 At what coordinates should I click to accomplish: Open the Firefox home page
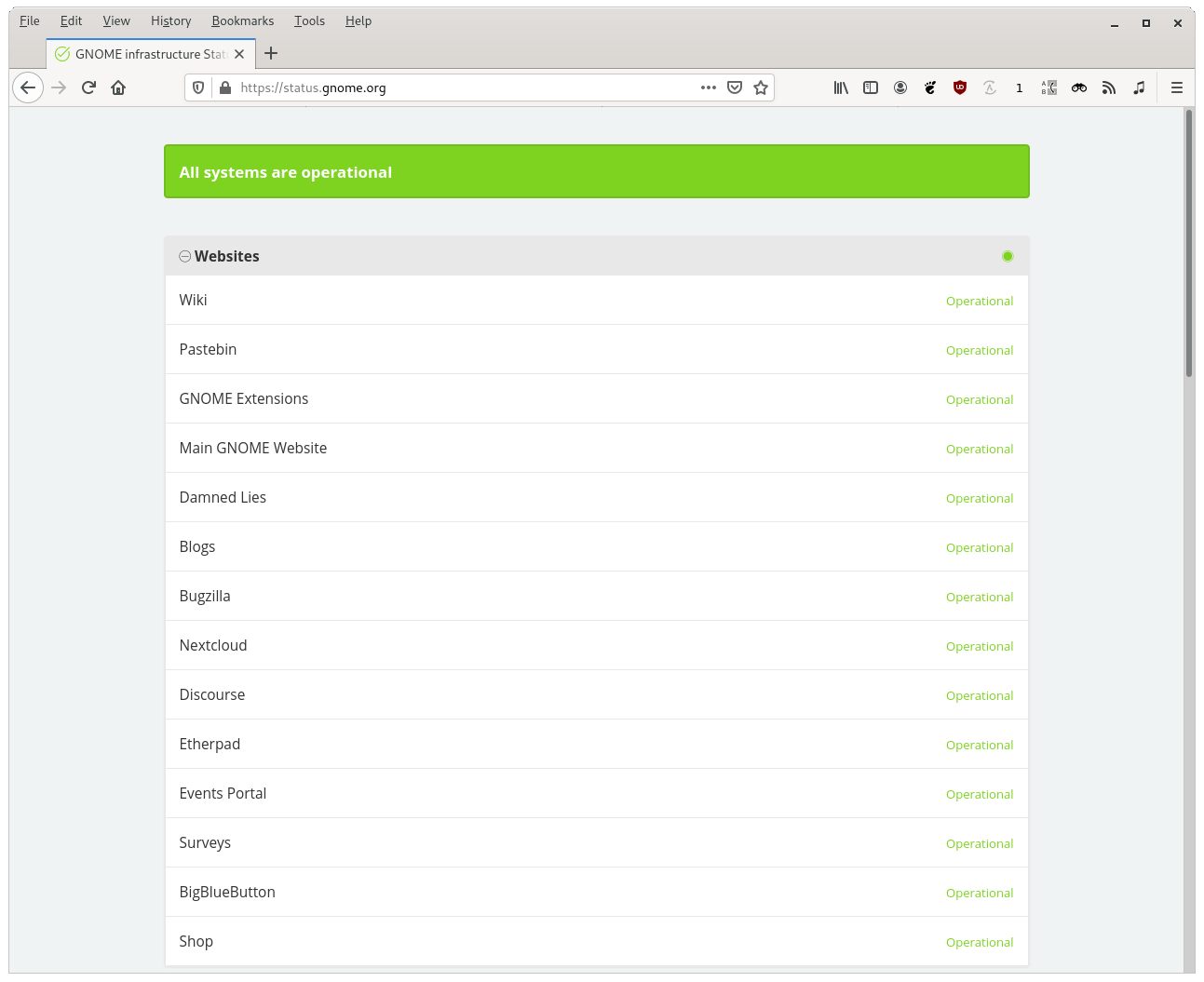coord(118,87)
